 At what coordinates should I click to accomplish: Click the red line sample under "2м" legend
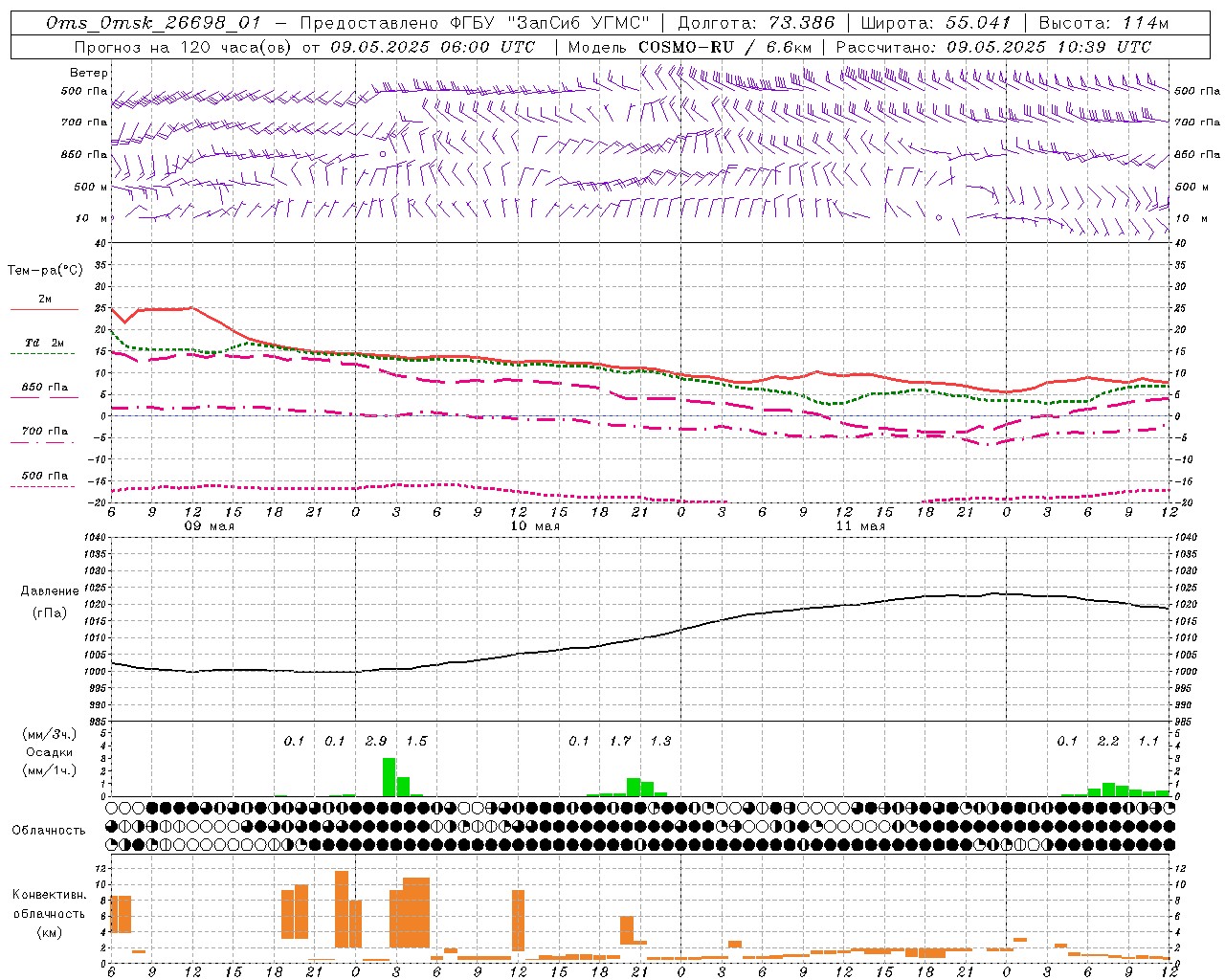tap(44, 309)
